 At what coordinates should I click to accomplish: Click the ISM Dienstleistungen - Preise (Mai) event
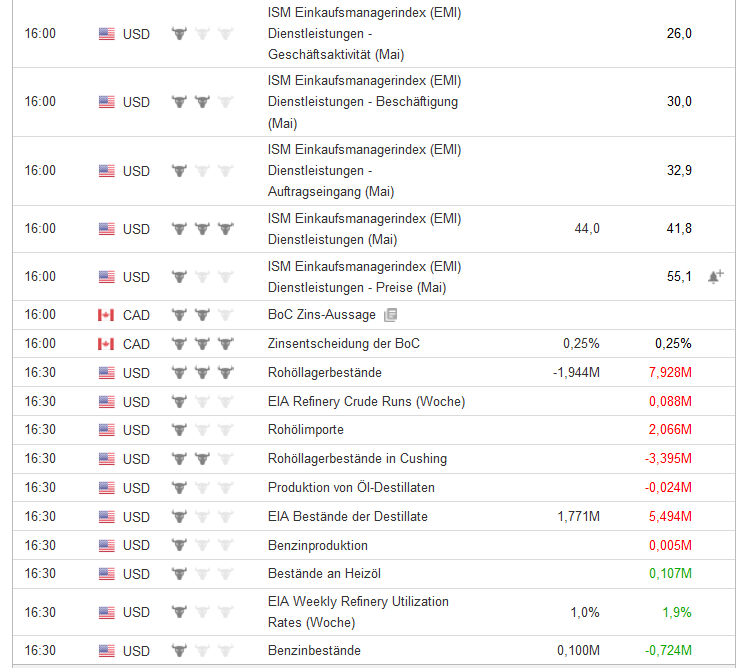[364, 277]
